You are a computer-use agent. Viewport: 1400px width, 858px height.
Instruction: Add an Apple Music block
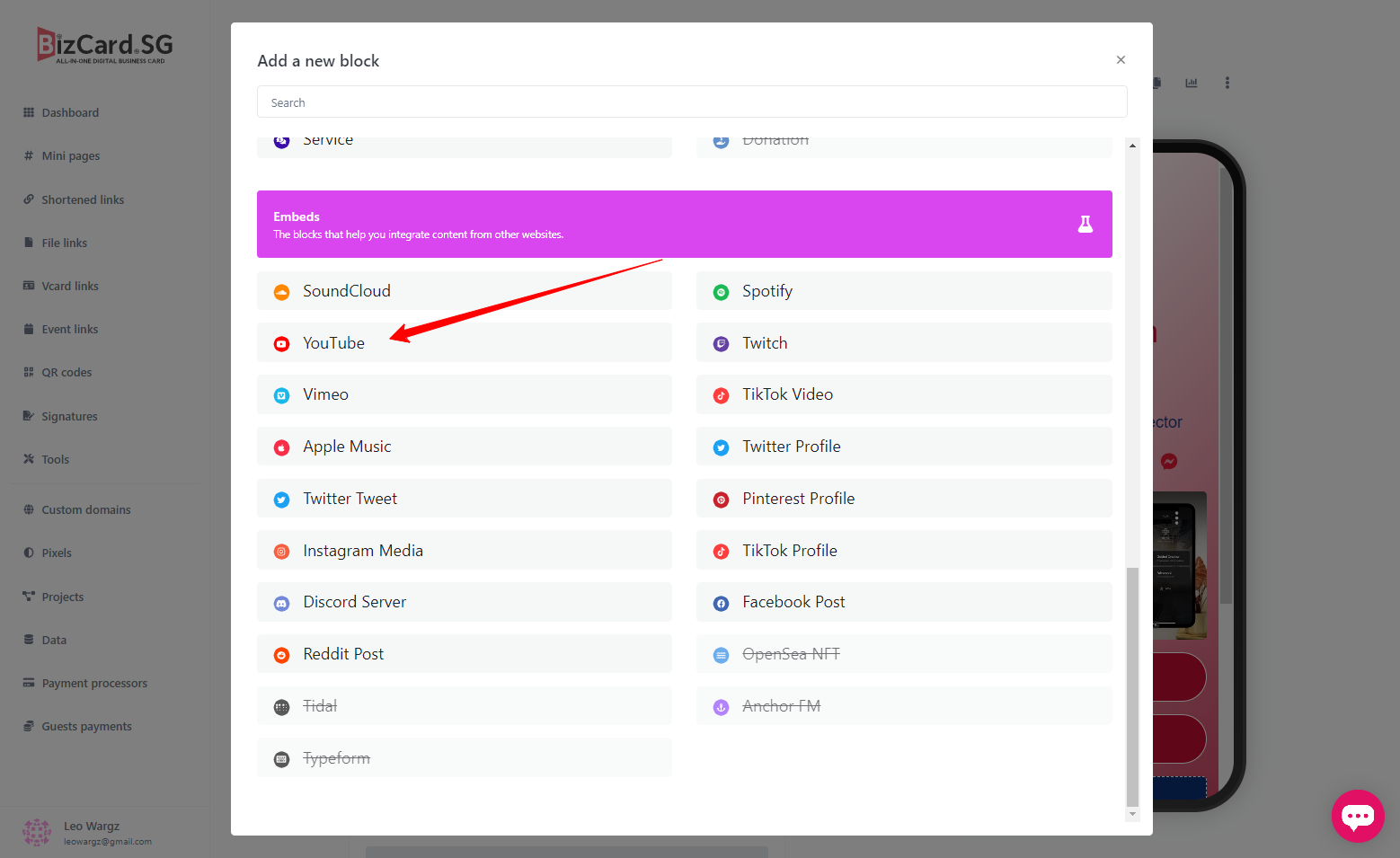(465, 447)
